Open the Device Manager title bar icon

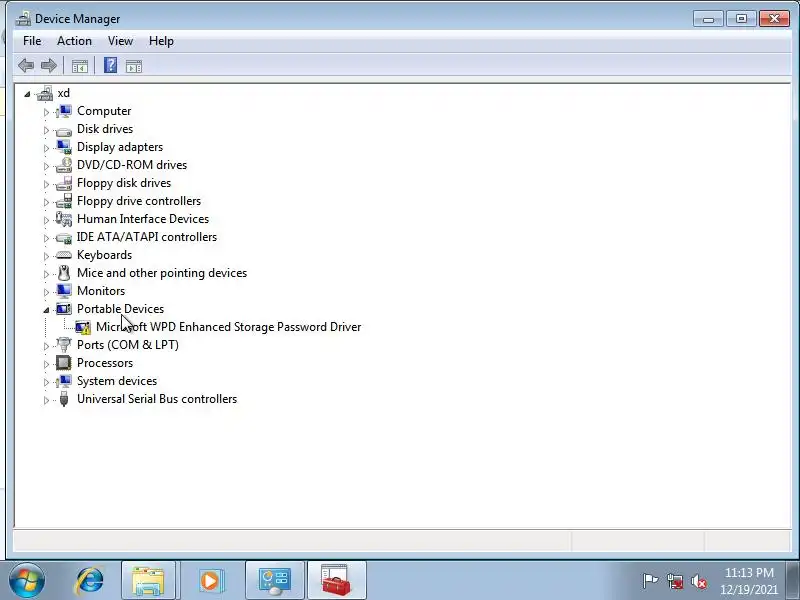tap(23, 19)
